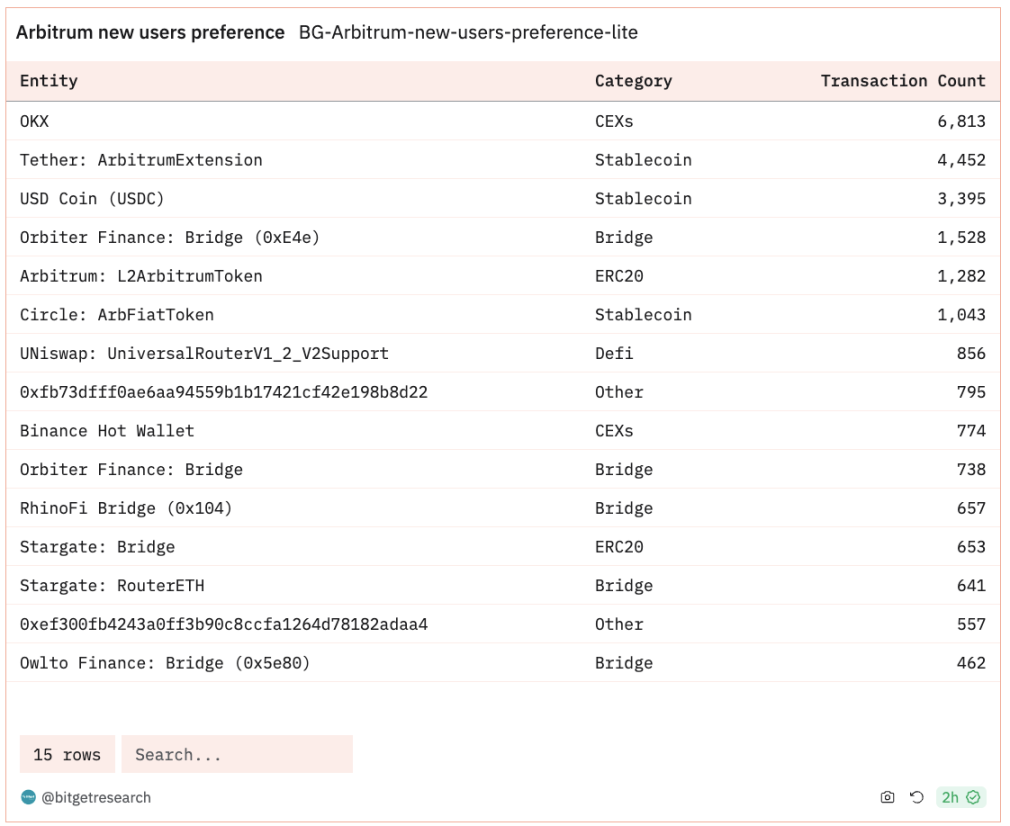Viewport: 1010px width, 826px height.
Task: Sort by the Entity column header
Action: pyautogui.click(x=48, y=81)
